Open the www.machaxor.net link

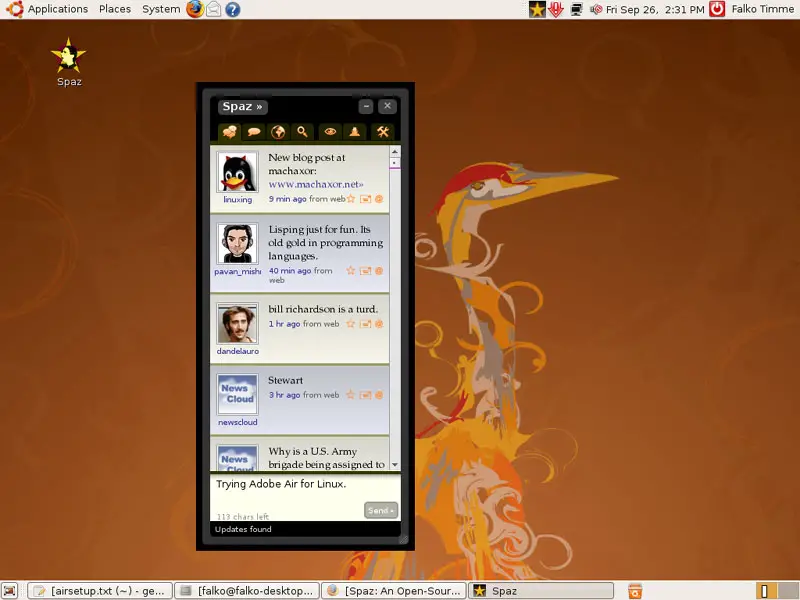[x=316, y=184]
